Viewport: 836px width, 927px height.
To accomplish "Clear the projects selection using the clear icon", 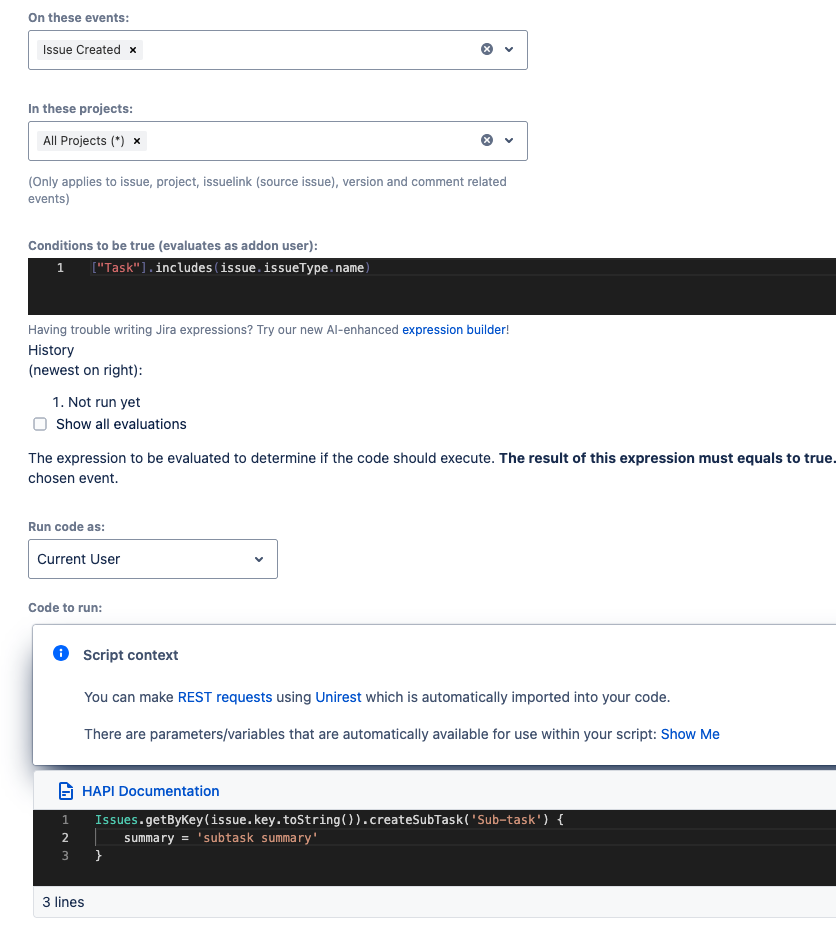I will click(486, 140).
